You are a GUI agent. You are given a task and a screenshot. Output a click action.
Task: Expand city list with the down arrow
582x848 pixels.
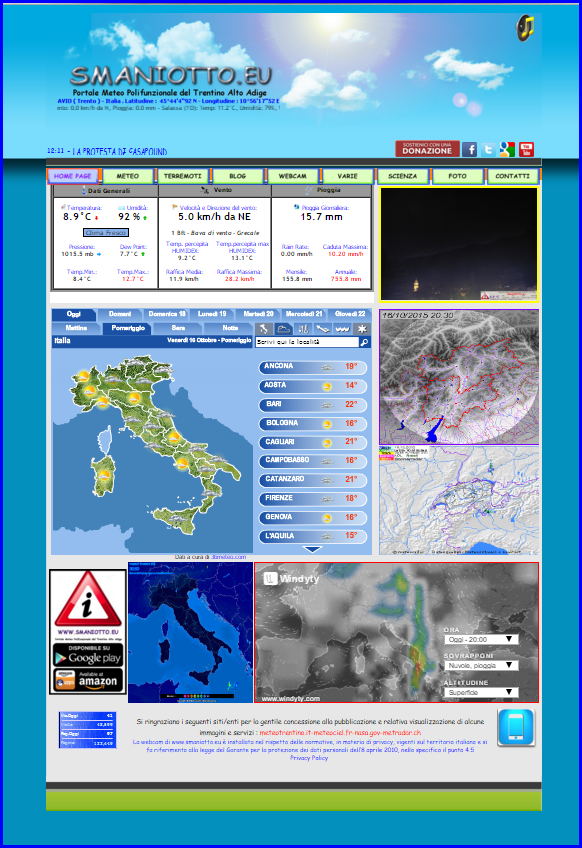[x=312, y=549]
